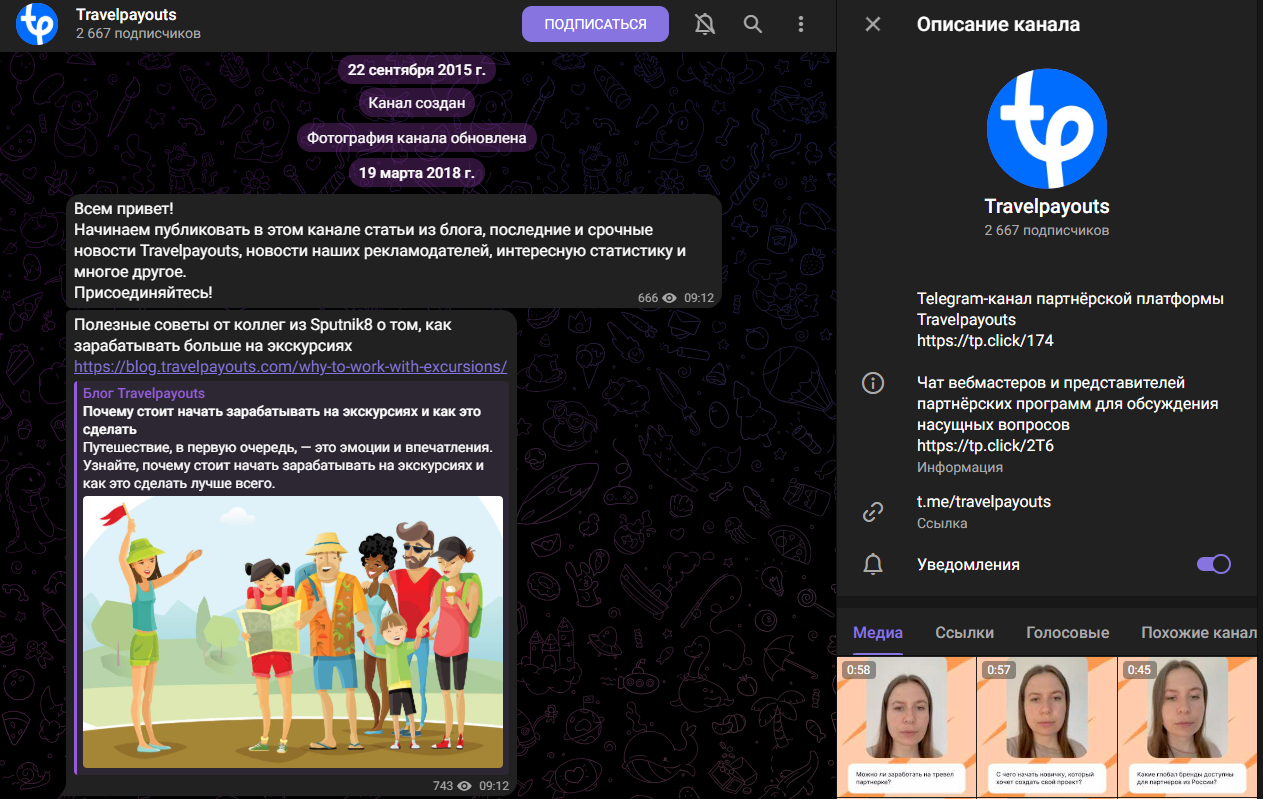Click the bell icon beside Уведомления

click(x=873, y=564)
